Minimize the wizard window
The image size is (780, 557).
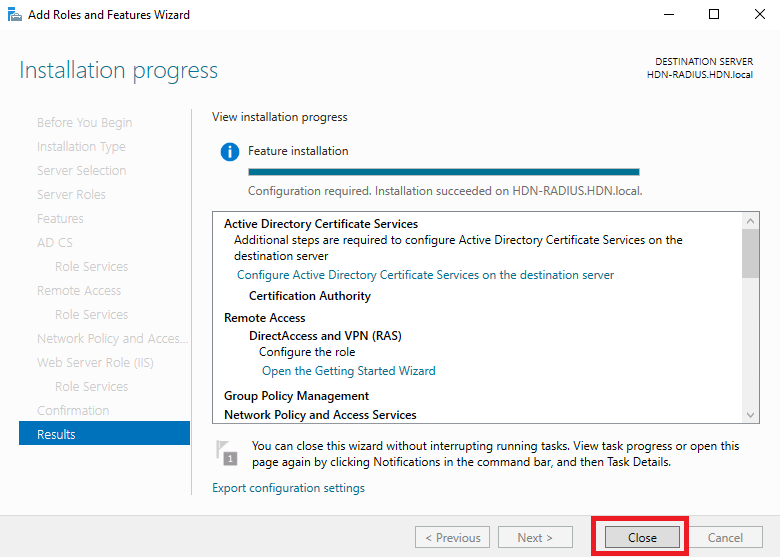point(669,14)
